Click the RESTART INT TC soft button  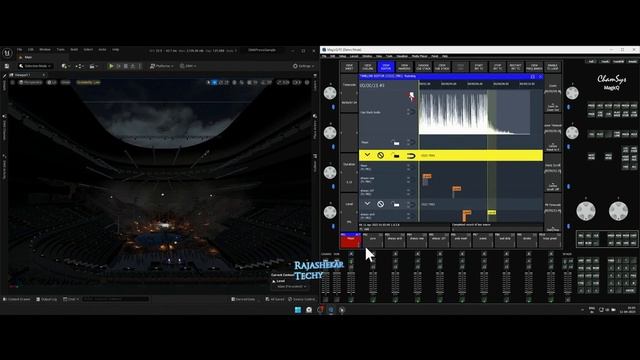[x=516, y=67]
